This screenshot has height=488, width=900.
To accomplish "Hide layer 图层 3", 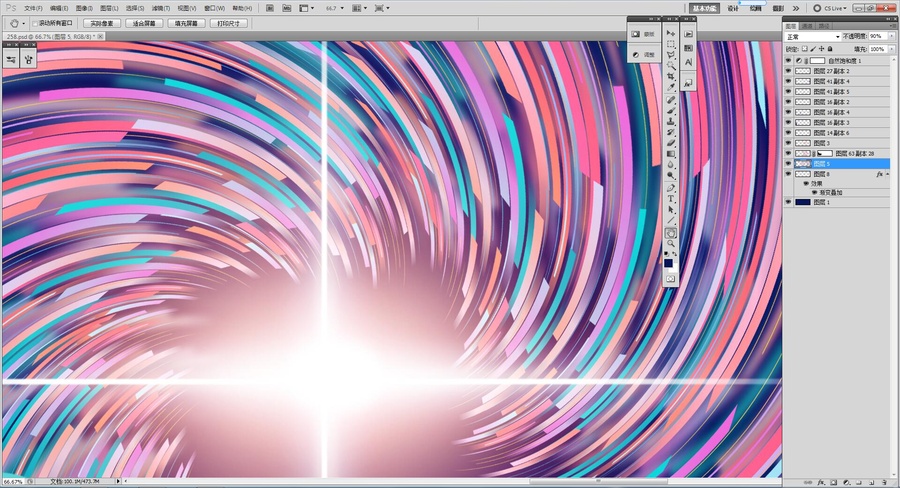I will point(788,143).
